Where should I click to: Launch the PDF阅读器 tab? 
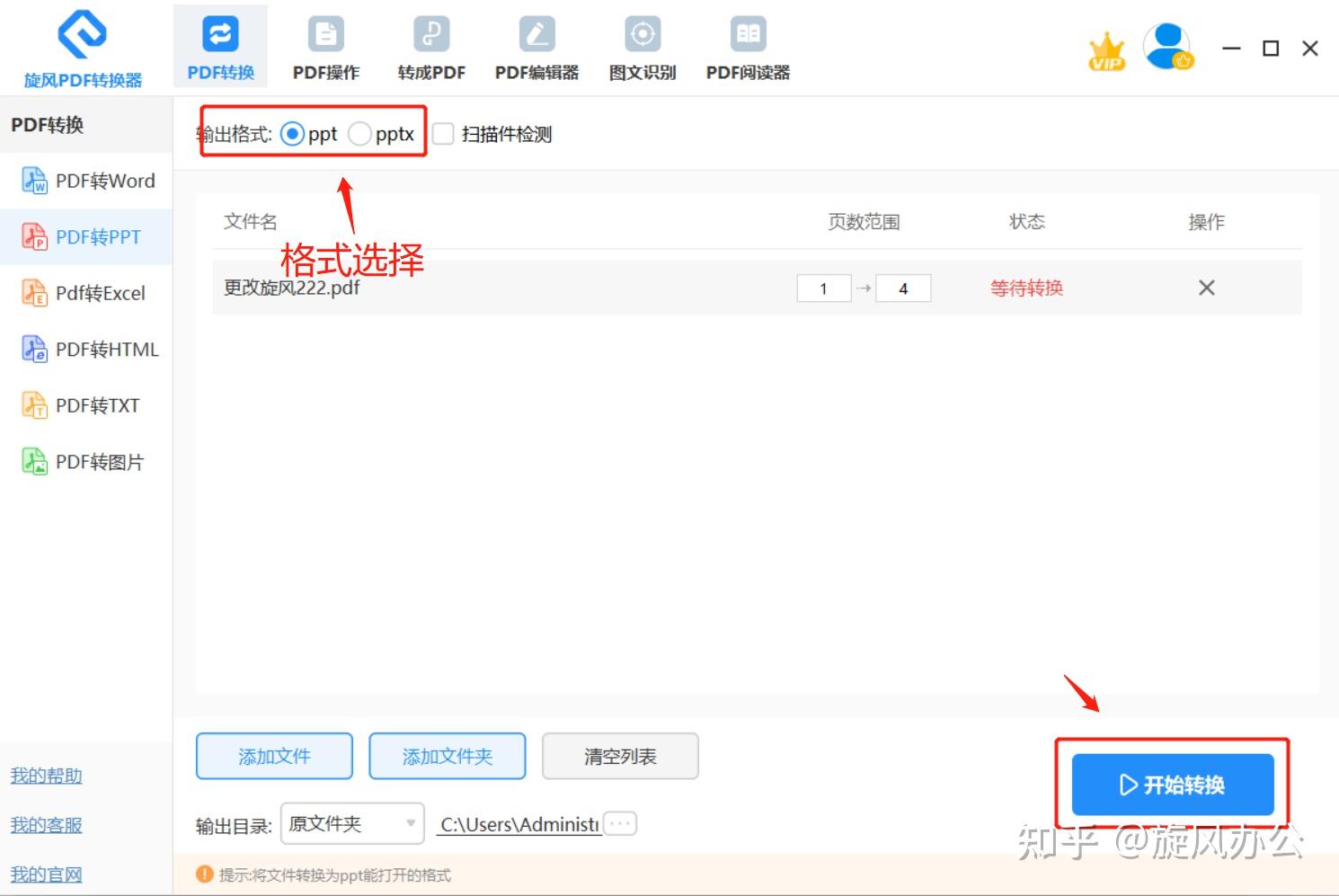[748, 47]
